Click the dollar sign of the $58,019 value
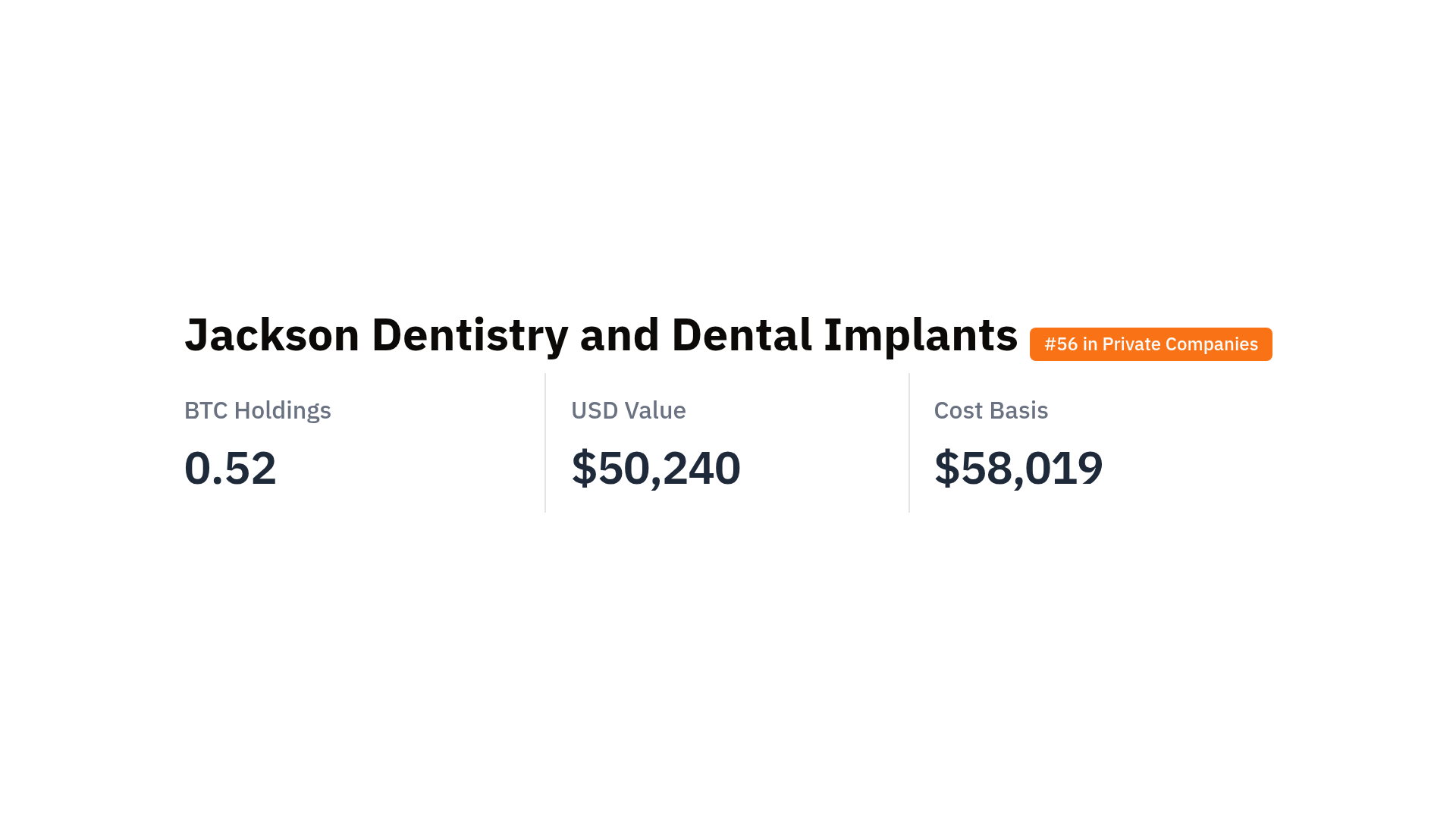Viewport: 1456px width, 819px height. click(946, 468)
